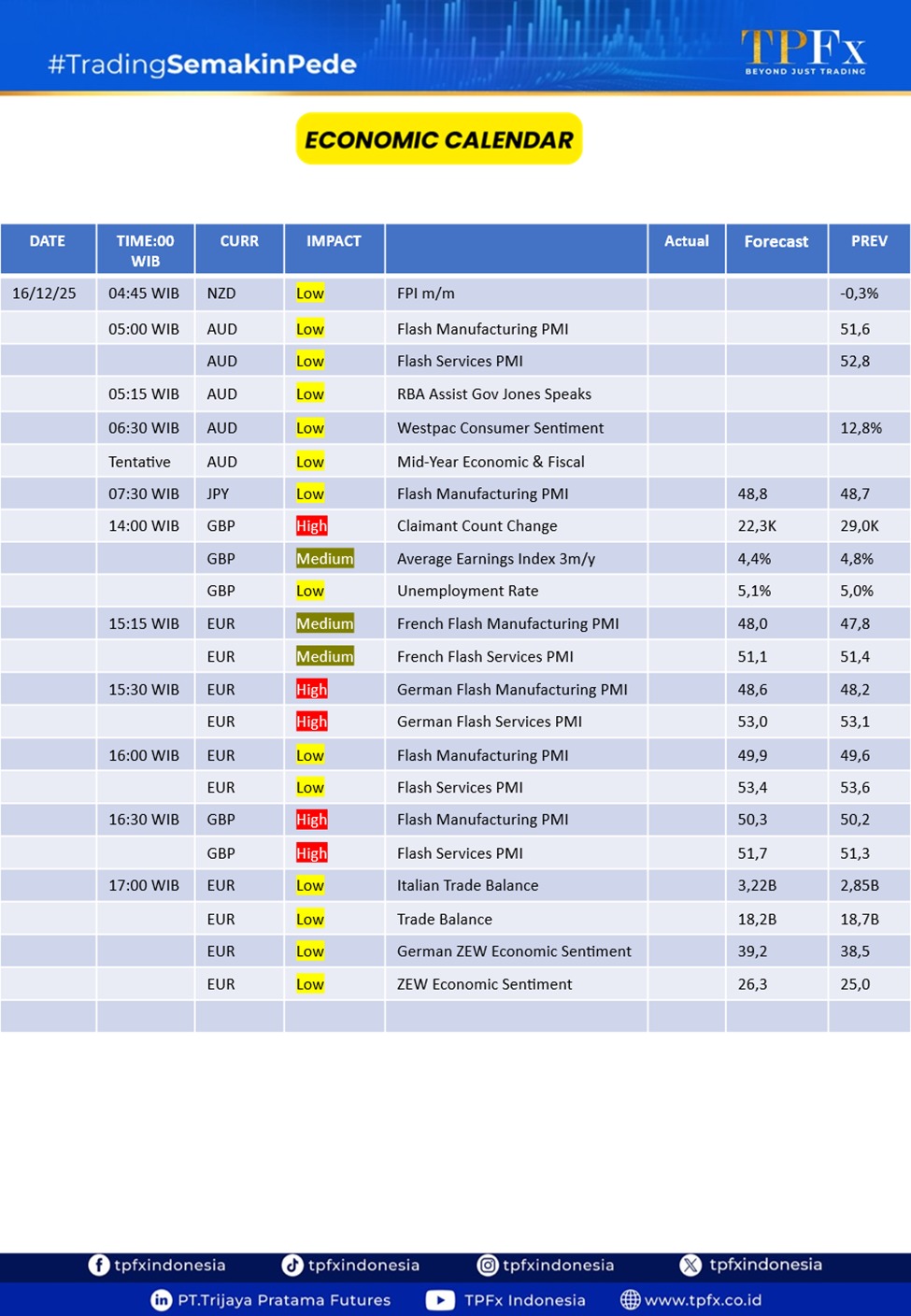Select the 16/12/25 date cell
Screen dimensions: 911x1316
pyautogui.click(x=45, y=293)
